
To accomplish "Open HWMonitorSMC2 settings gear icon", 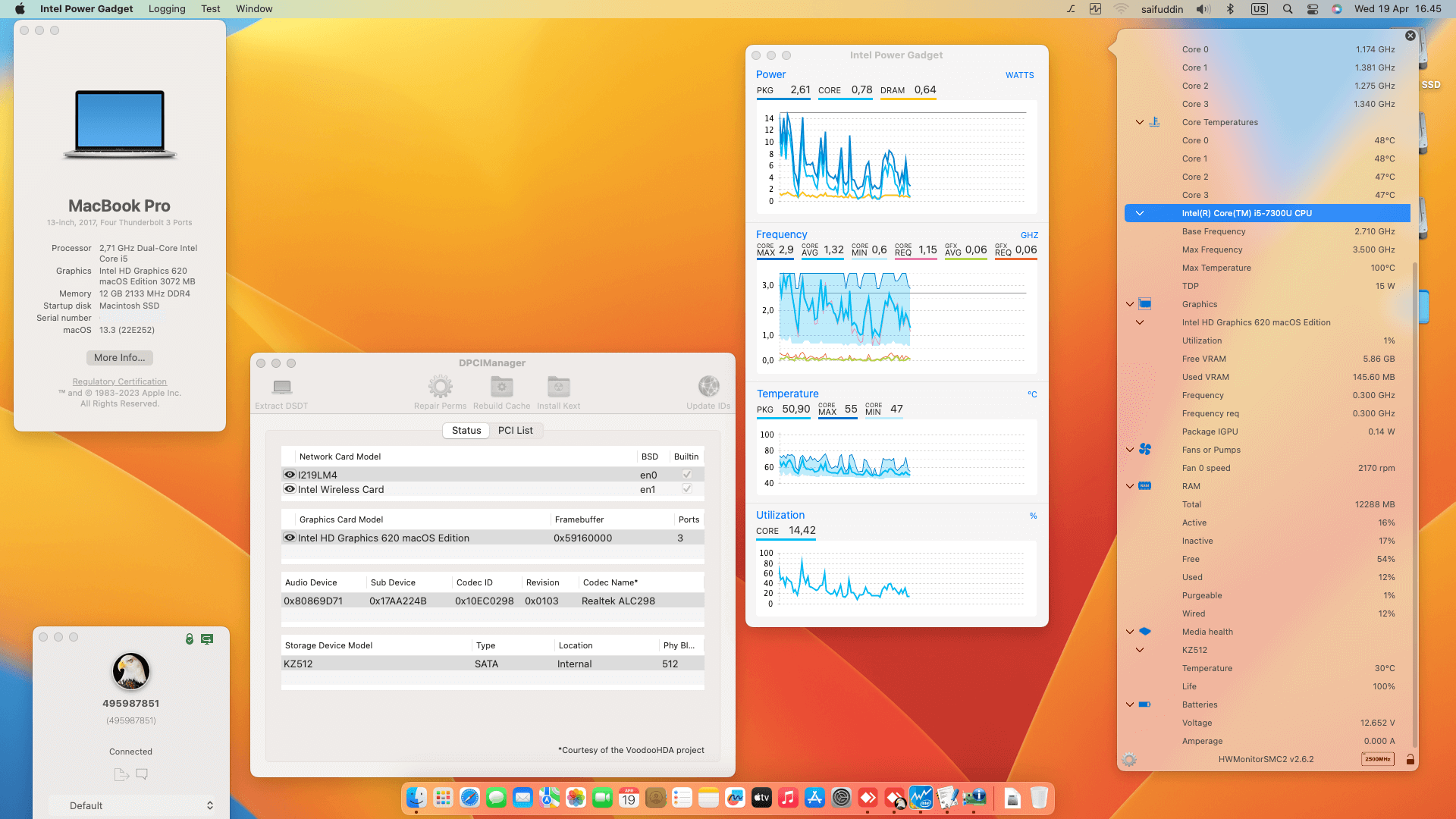I will tap(1129, 760).
